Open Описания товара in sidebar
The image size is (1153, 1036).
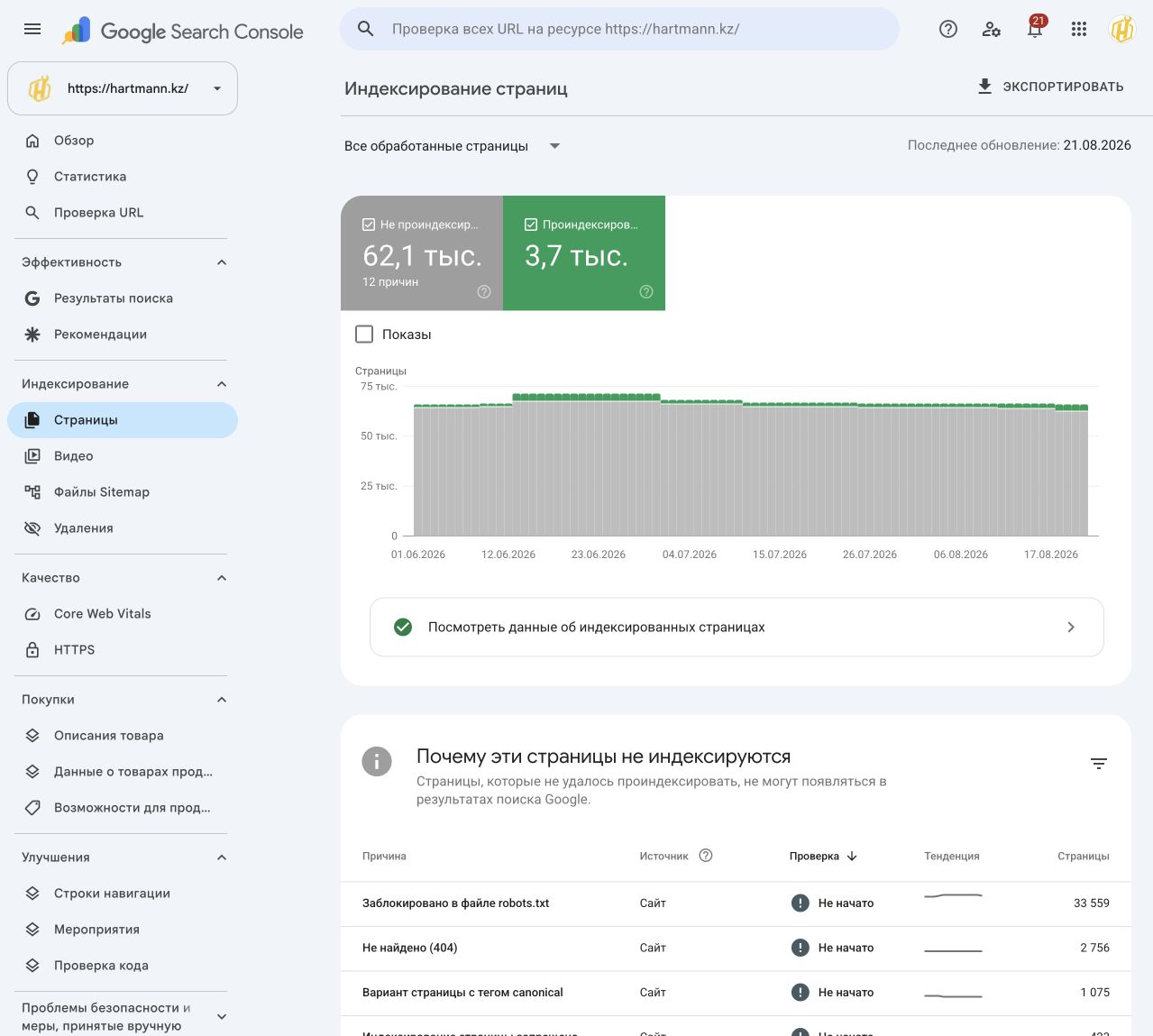click(x=123, y=736)
